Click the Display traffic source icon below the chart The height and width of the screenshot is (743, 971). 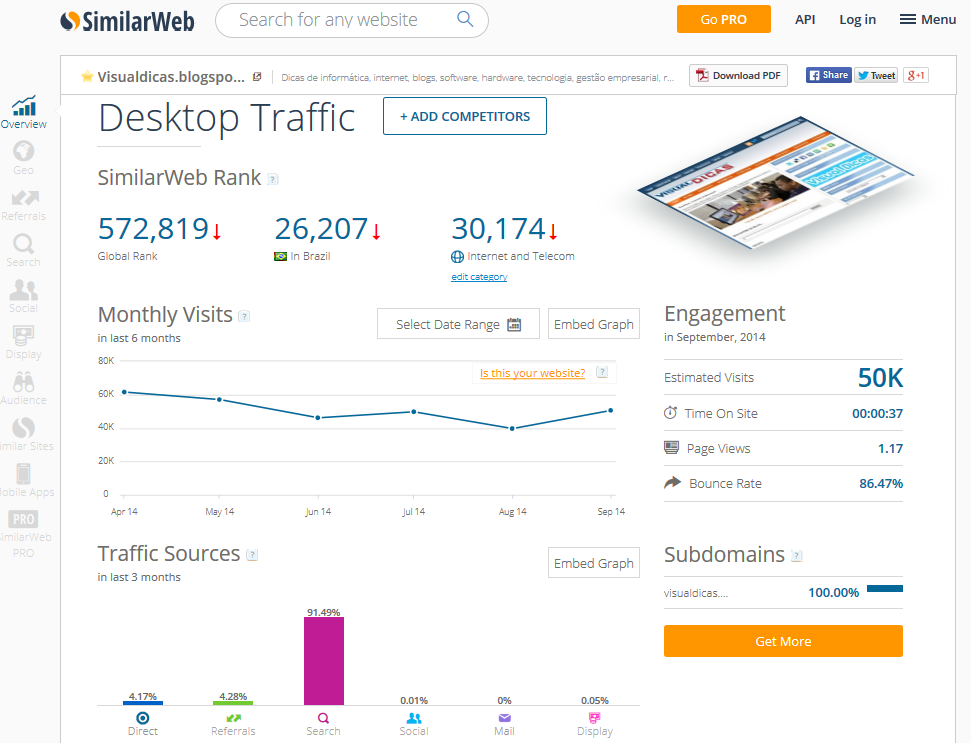594,718
